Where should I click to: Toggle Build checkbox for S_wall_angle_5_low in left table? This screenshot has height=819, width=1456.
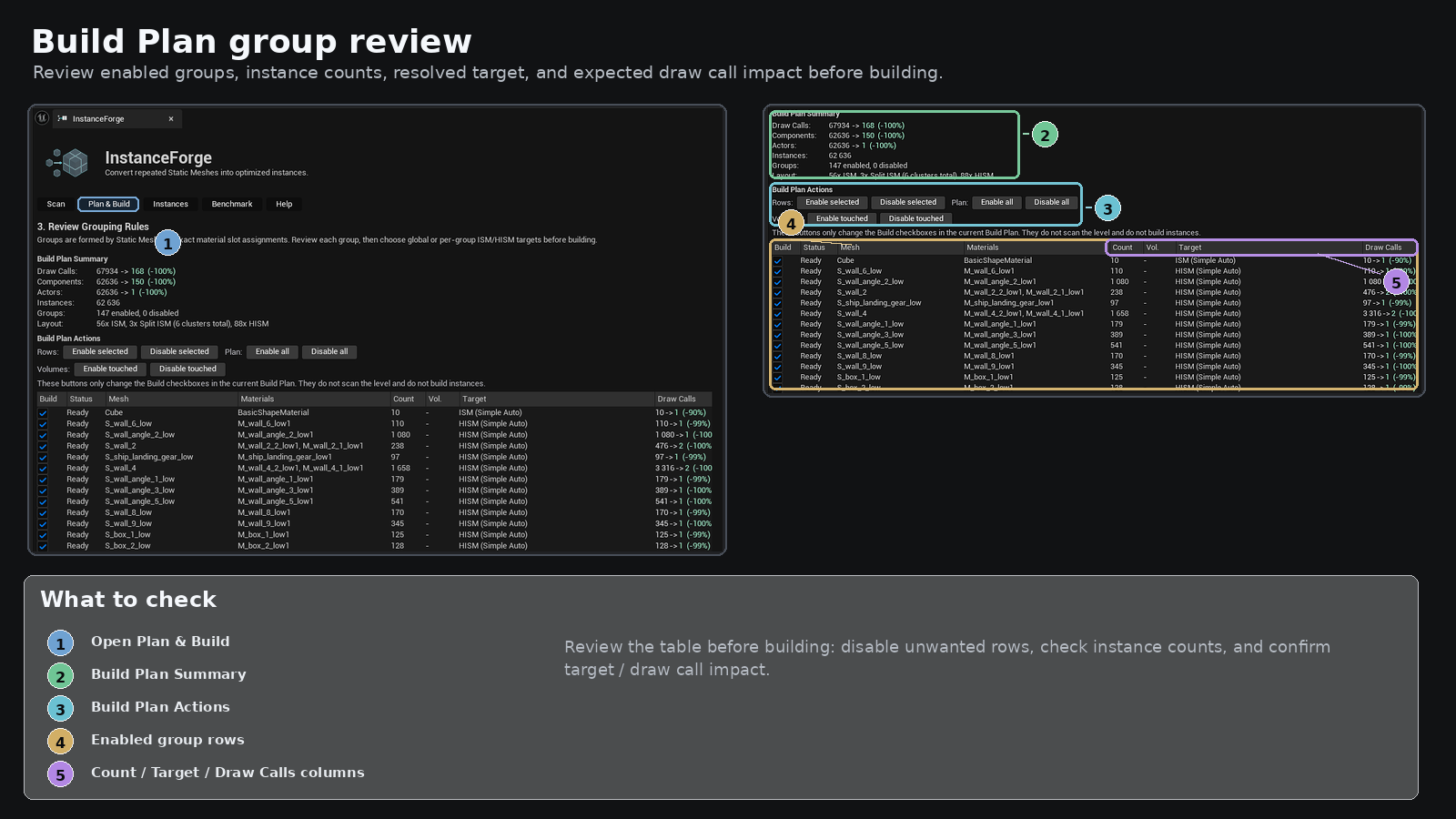tap(43, 501)
